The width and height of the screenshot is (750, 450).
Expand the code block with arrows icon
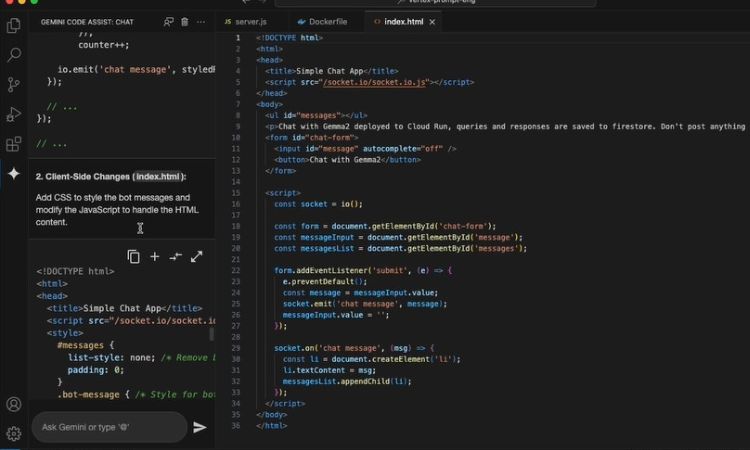click(197, 257)
